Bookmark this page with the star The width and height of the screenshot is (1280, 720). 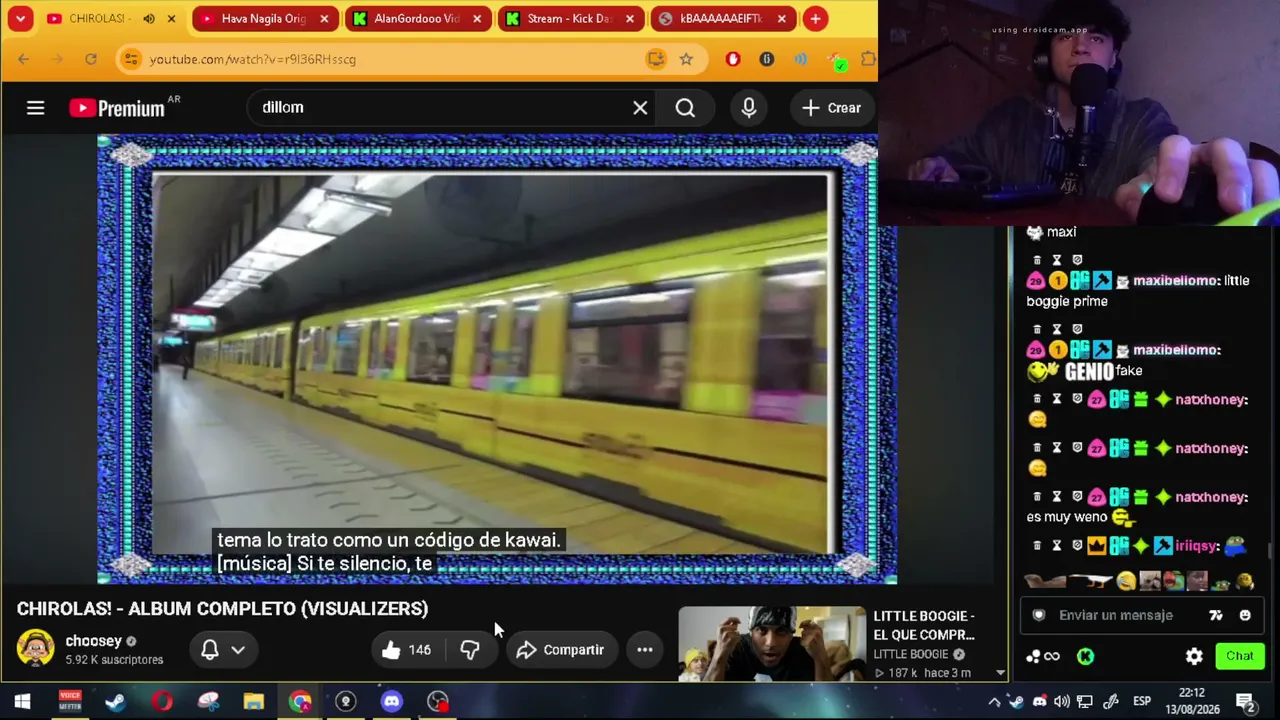click(686, 59)
